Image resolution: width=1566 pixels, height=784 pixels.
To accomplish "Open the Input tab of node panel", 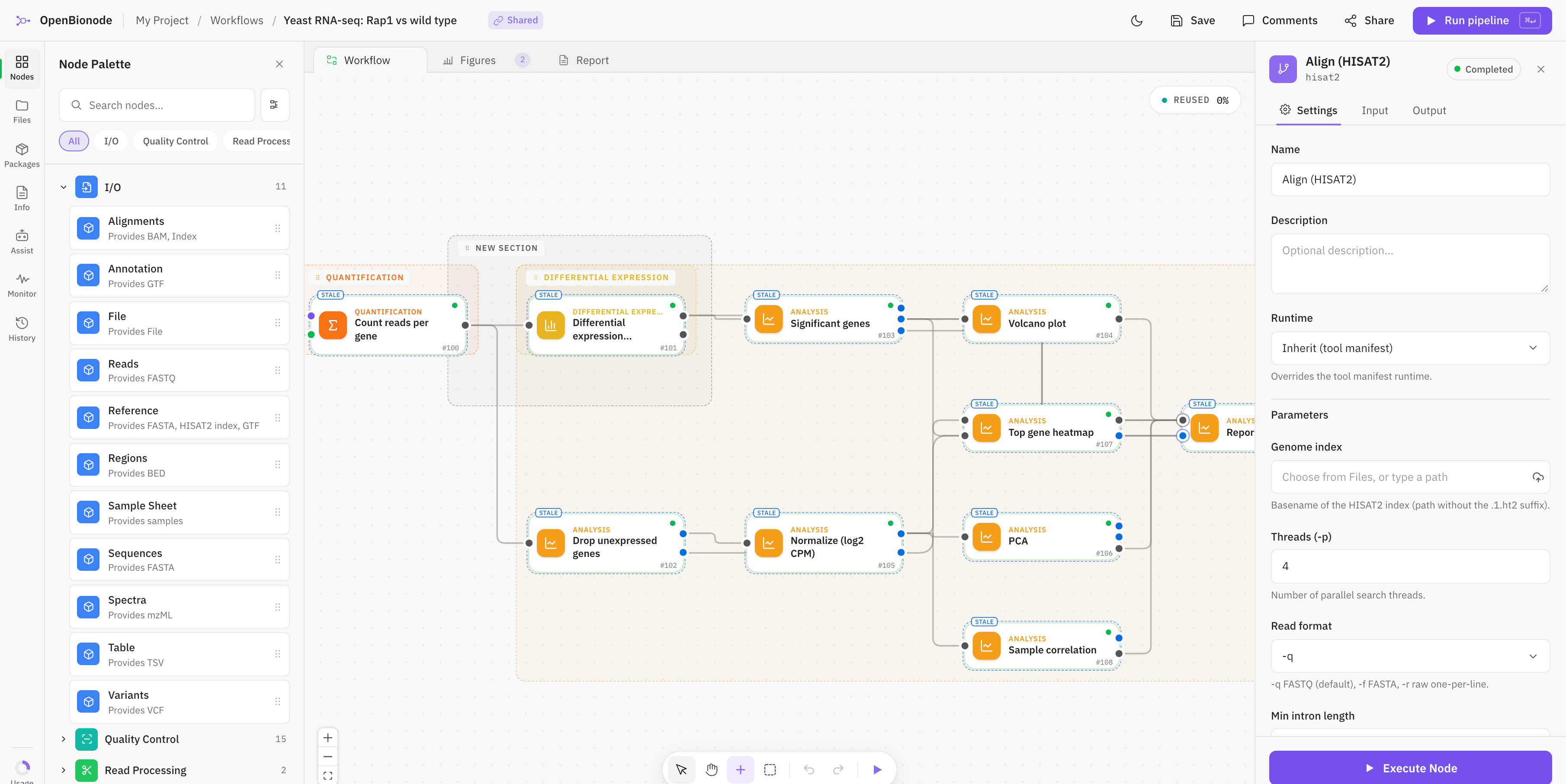I will 1374,111.
